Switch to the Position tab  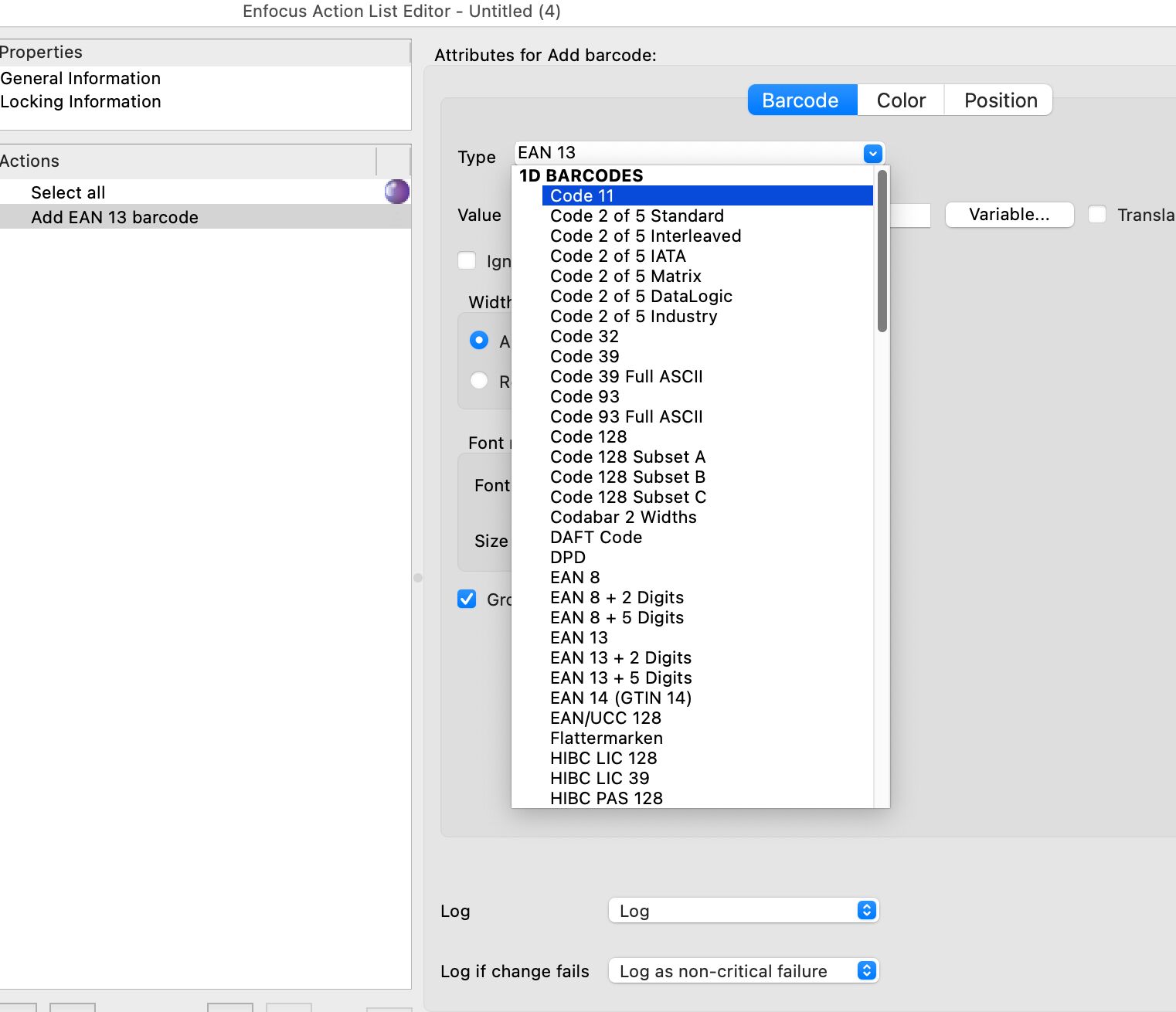click(x=1000, y=100)
